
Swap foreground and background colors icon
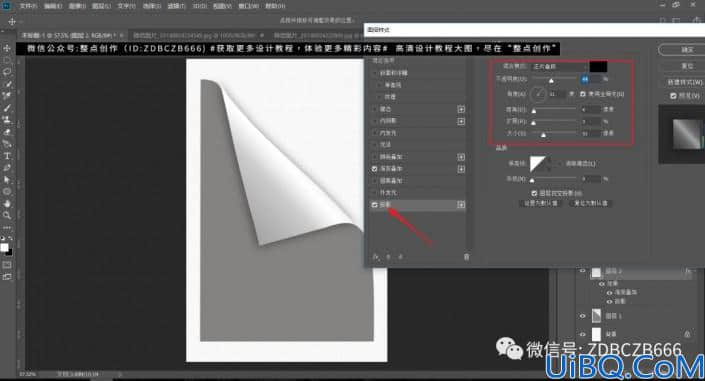pyautogui.click(x=10, y=238)
